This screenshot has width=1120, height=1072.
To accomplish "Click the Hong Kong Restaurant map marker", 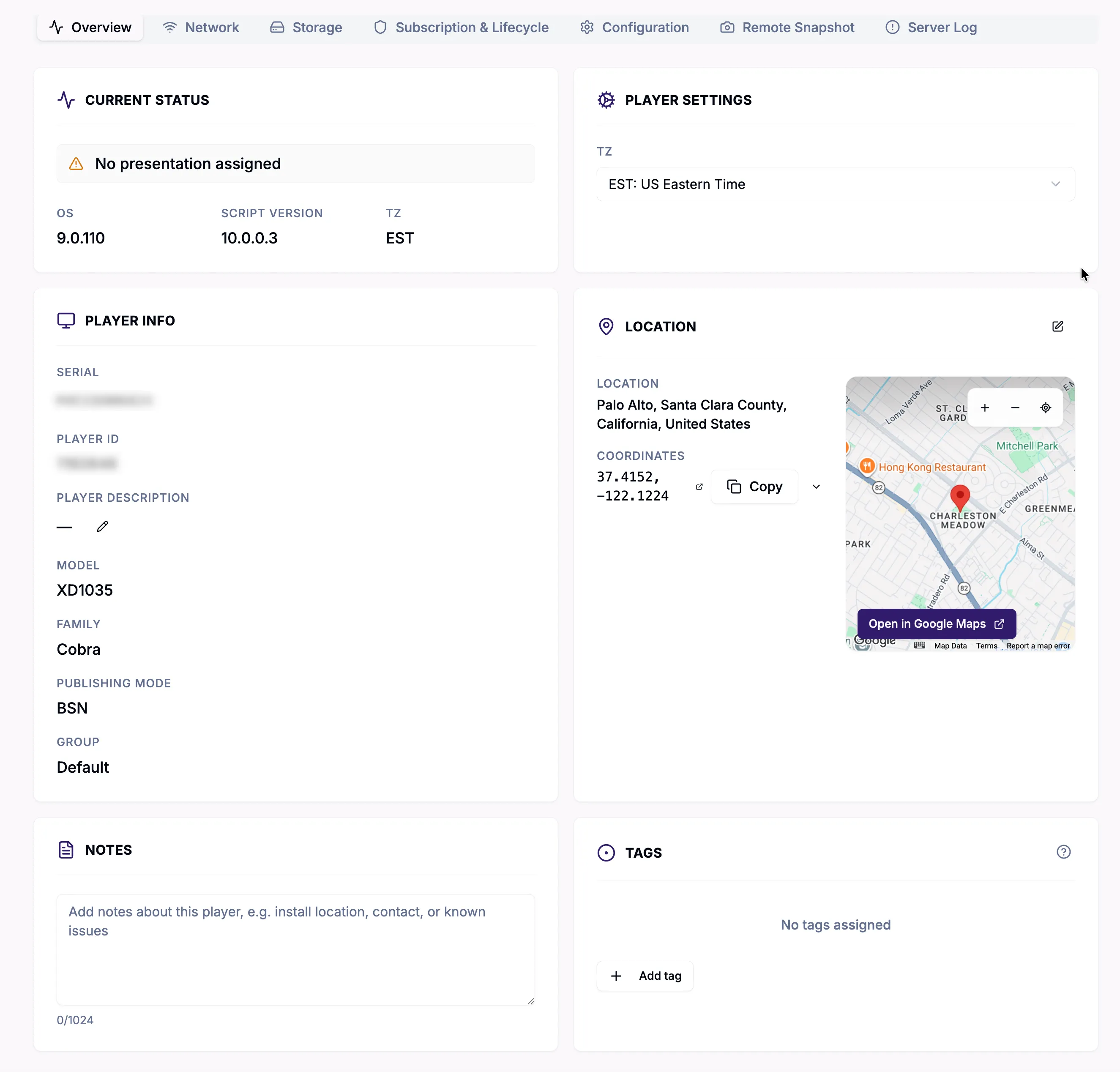I will coord(867,466).
